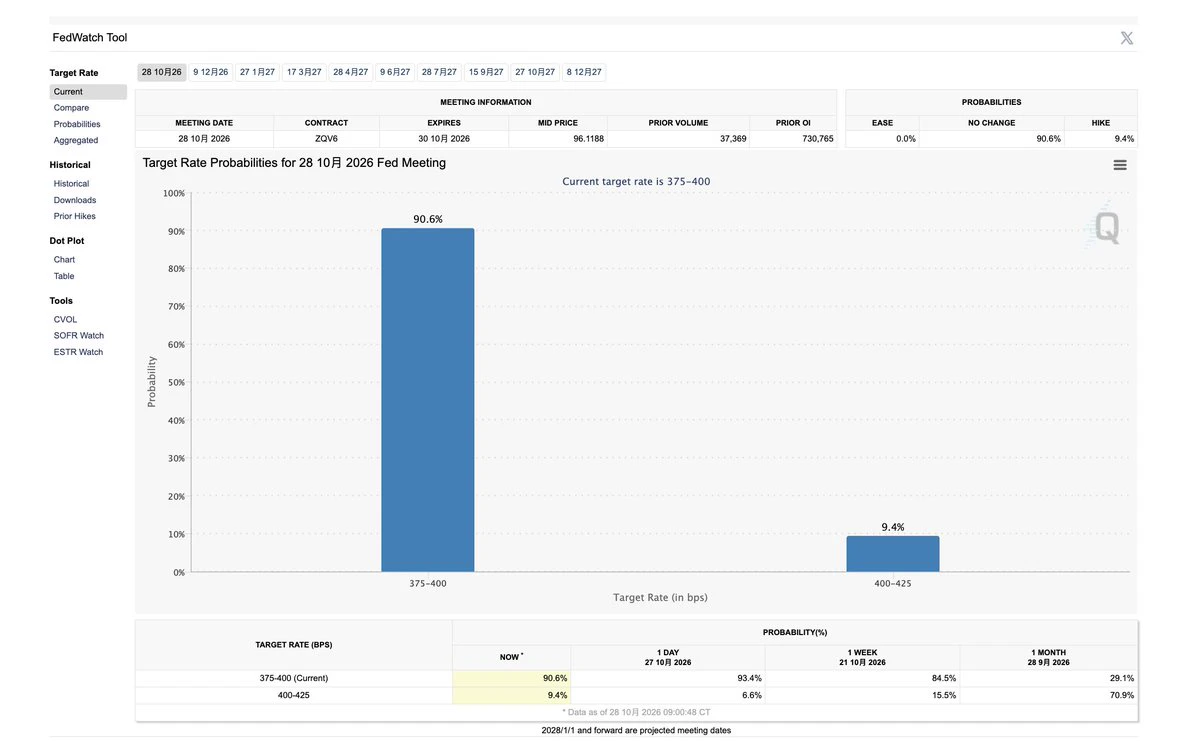Choose the 9 6月27 meeting tab
Screen dimensions: 1200x741
(395, 72)
